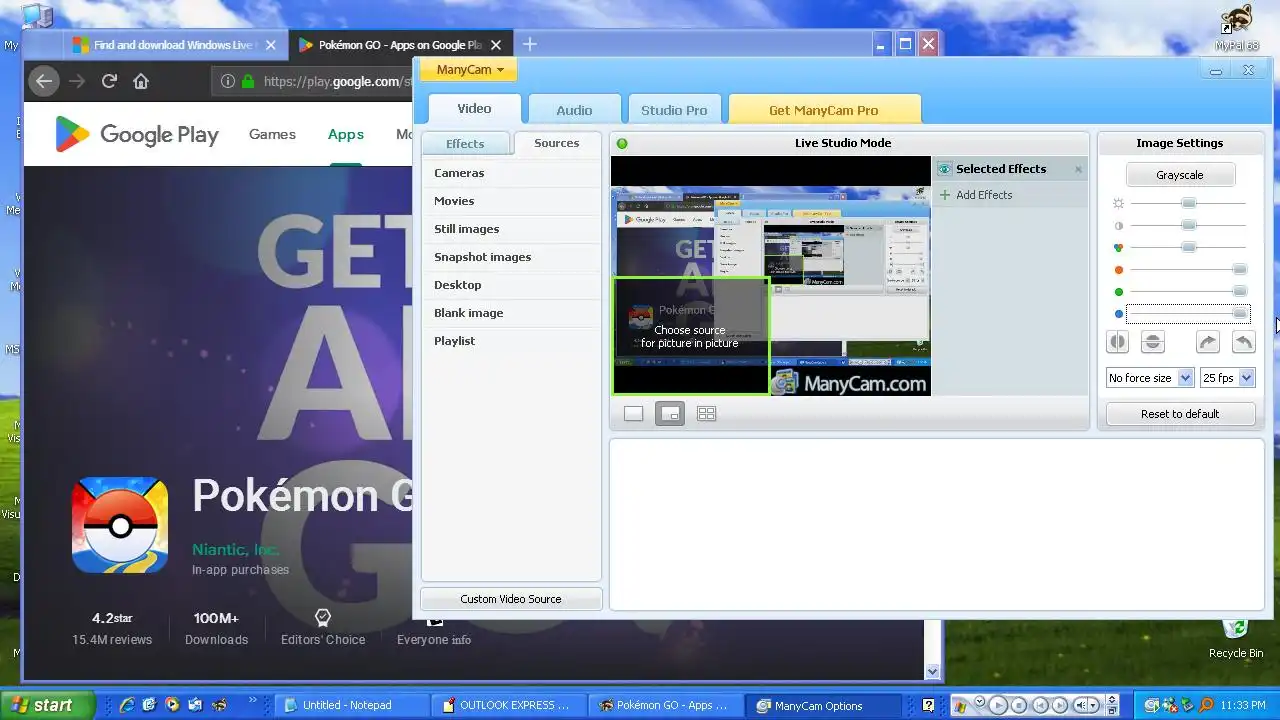Select Desktop source
This screenshot has width=1280, height=720.
(510, 285)
